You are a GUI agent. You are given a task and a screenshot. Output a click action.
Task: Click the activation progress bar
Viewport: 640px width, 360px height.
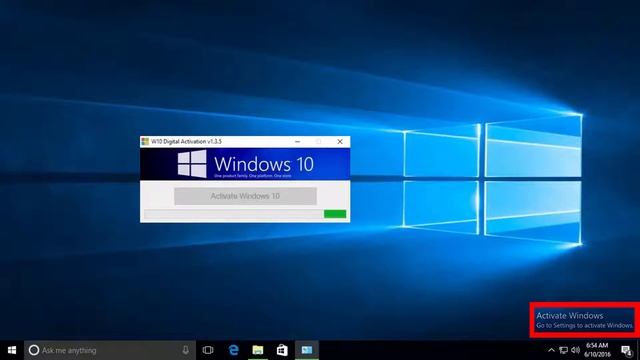245,214
